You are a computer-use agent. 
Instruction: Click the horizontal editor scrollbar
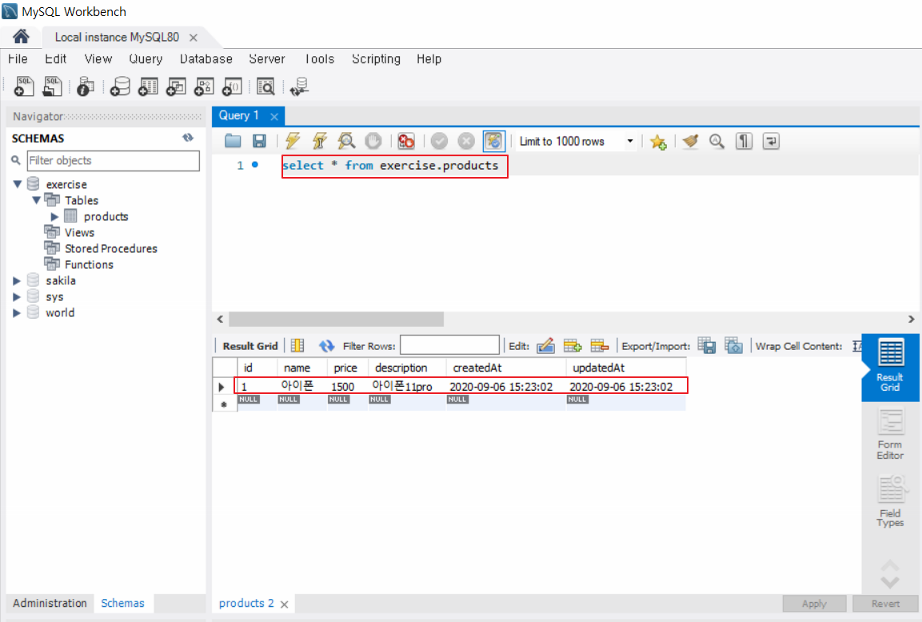pyautogui.click(x=336, y=319)
